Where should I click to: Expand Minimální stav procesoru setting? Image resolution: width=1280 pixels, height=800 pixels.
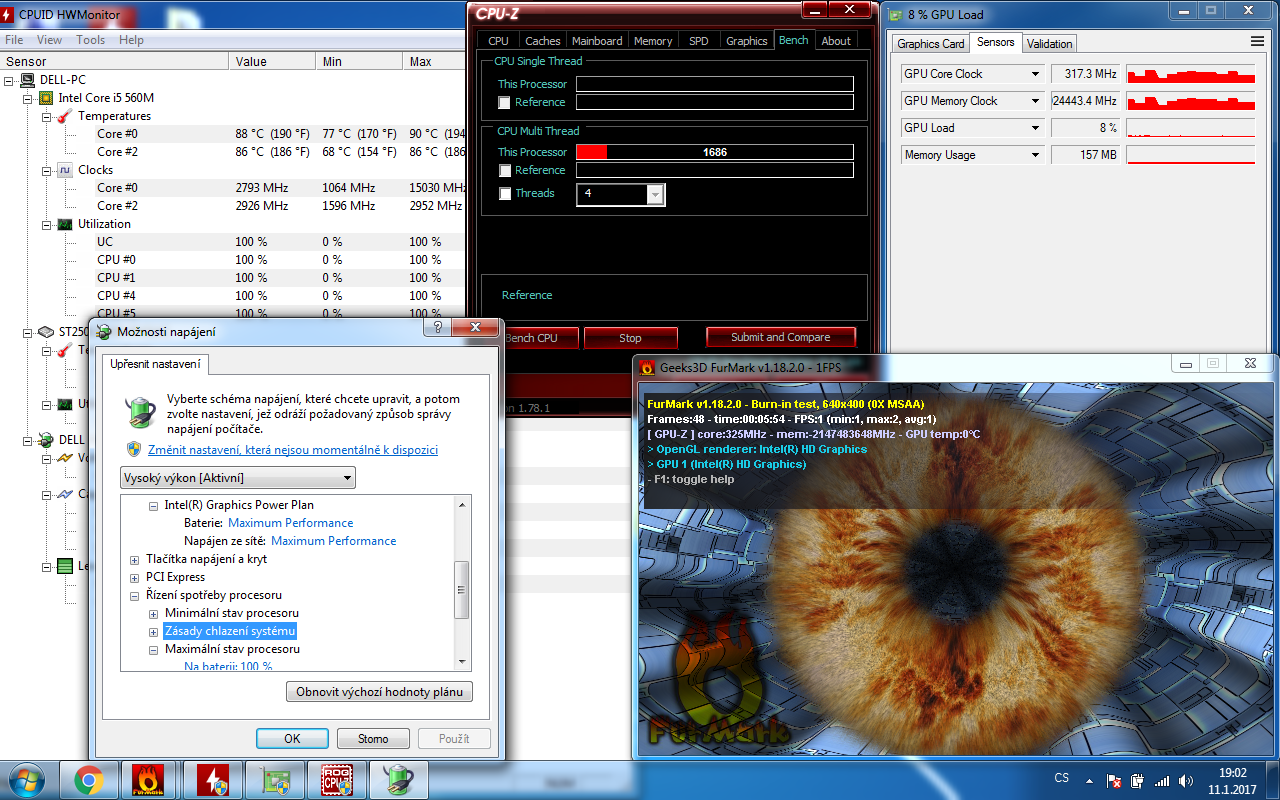click(x=154, y=614)
